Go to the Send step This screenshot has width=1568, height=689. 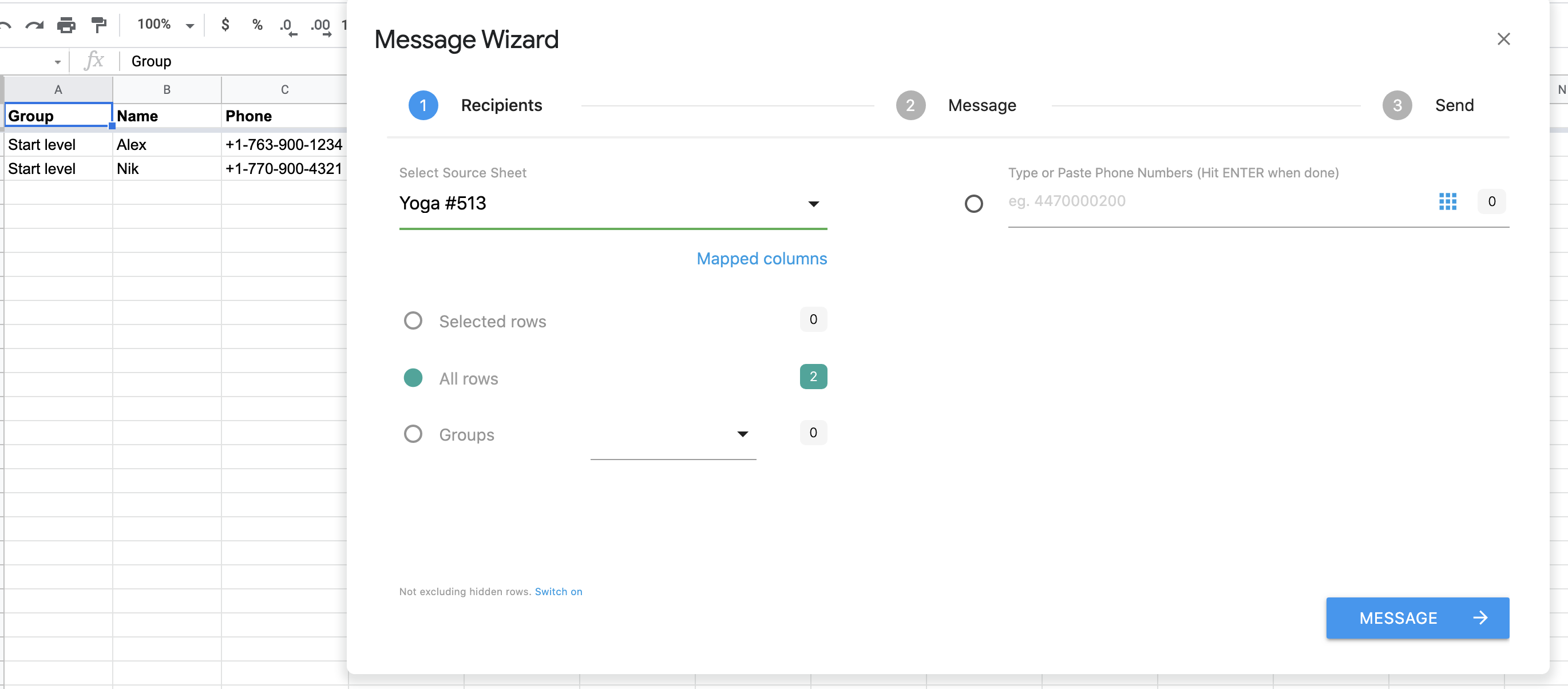coord(1455,105)
